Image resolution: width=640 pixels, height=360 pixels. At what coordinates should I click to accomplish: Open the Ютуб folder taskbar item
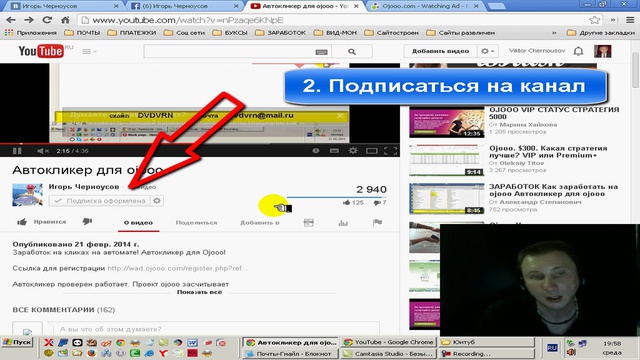[x=486, y=342]
